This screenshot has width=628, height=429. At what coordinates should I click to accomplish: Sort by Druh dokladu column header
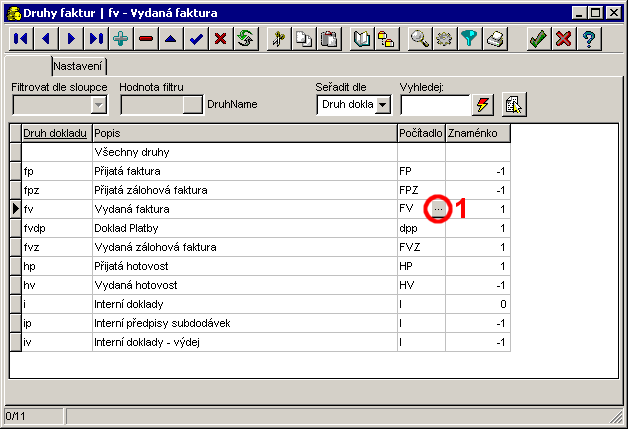[x=55, y=133]
